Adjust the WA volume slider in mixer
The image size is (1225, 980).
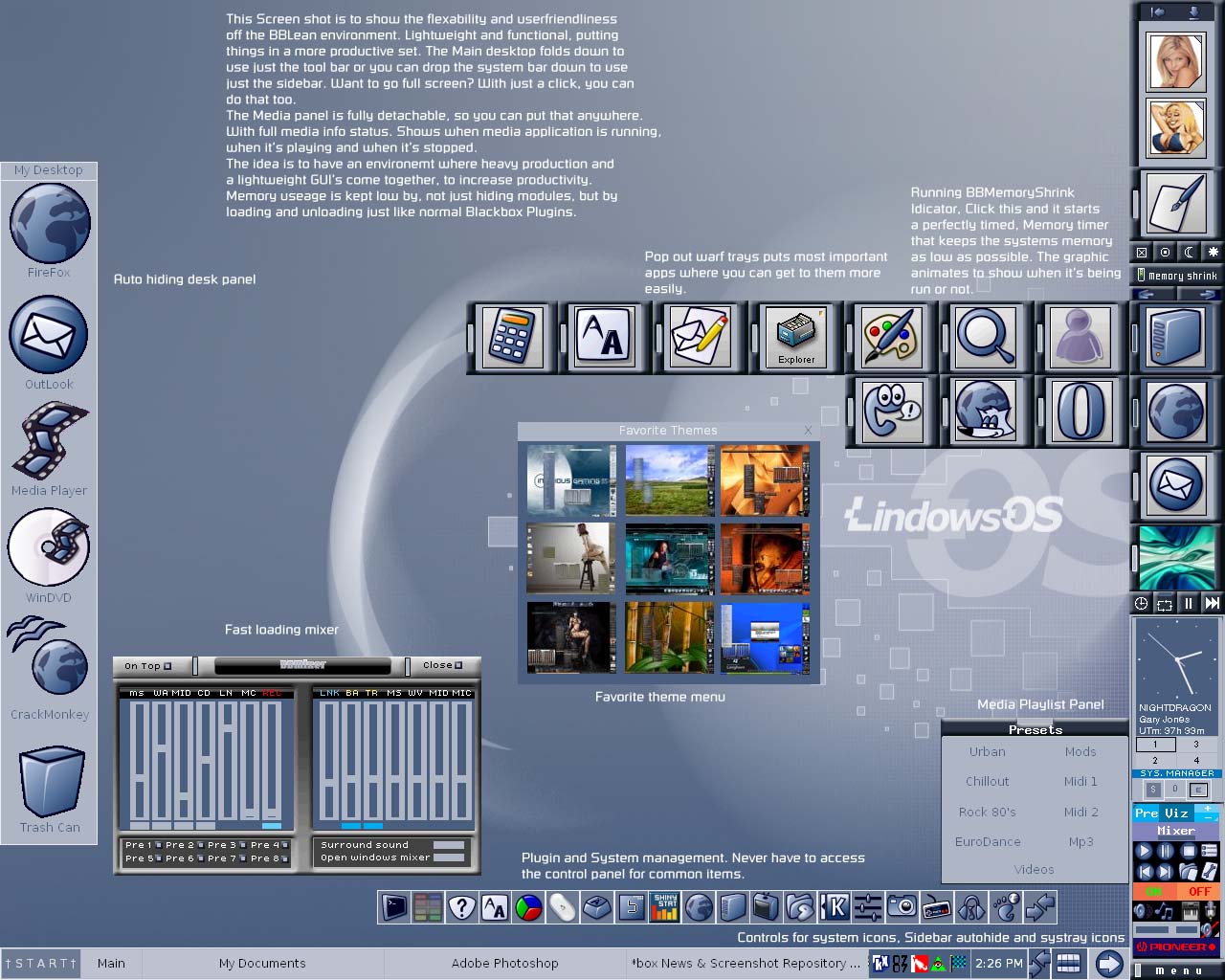[x=161, y=761]
